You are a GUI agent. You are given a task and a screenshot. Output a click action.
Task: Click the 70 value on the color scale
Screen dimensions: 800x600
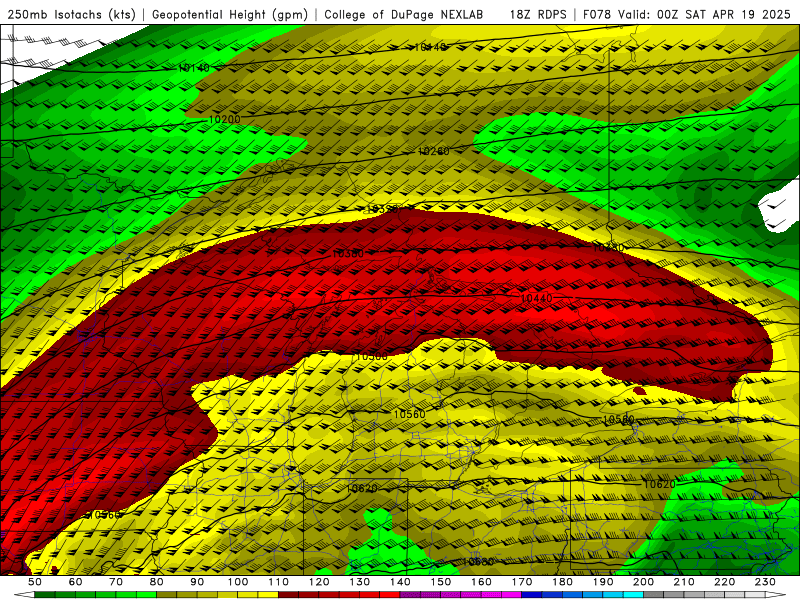coord(116,582)
